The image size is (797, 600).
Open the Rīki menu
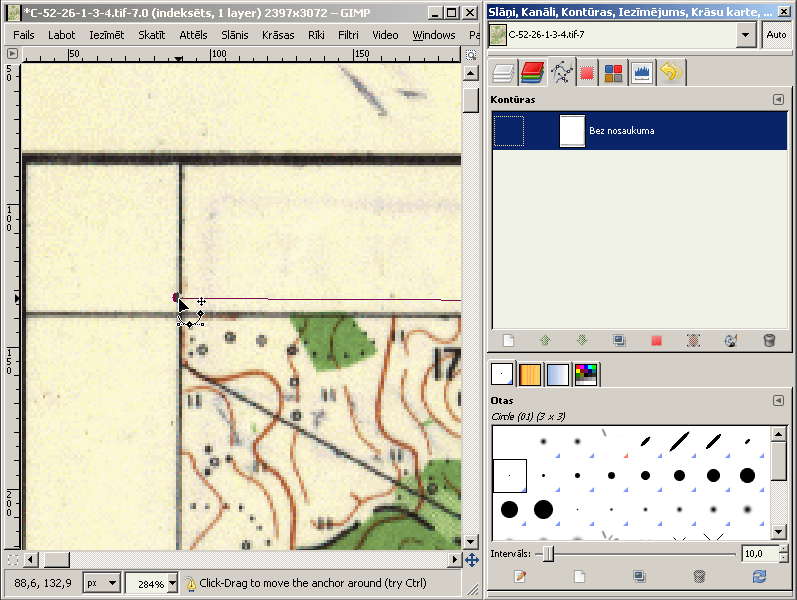316,35
